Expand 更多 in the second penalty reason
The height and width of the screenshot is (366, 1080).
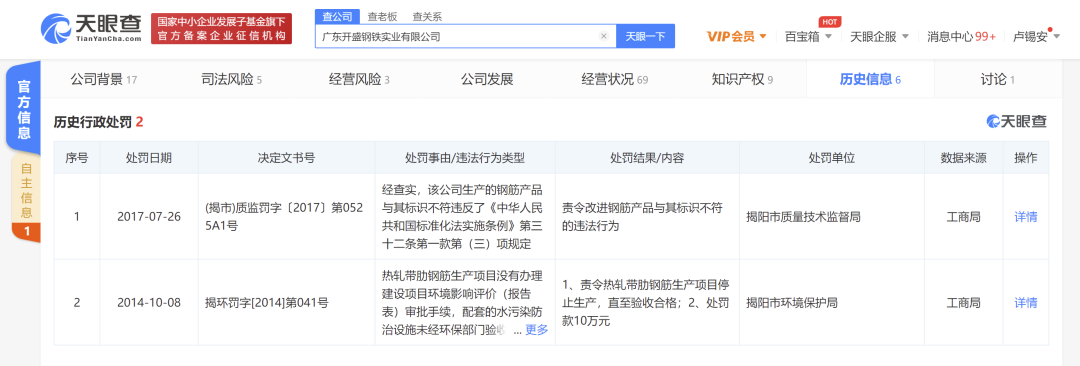click(x=537, y=330)
